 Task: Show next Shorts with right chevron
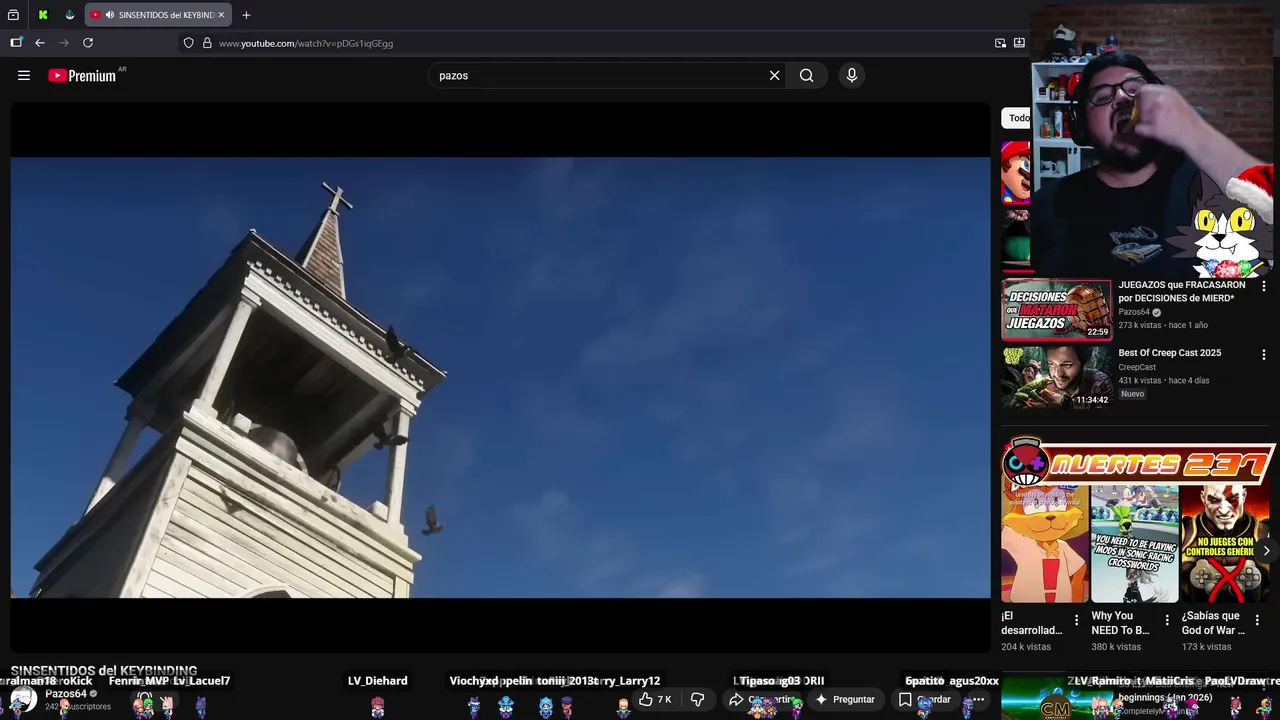[1266, 551]
